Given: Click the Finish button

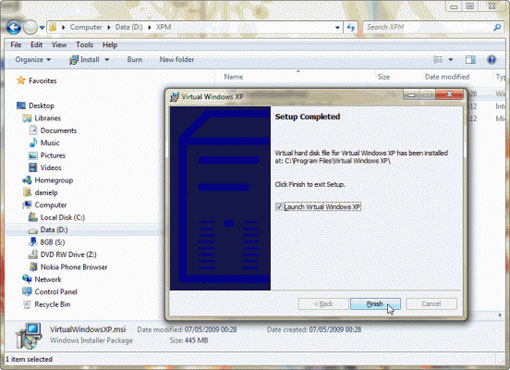Looking at the screenshot, I should click(x=375, y=304).
